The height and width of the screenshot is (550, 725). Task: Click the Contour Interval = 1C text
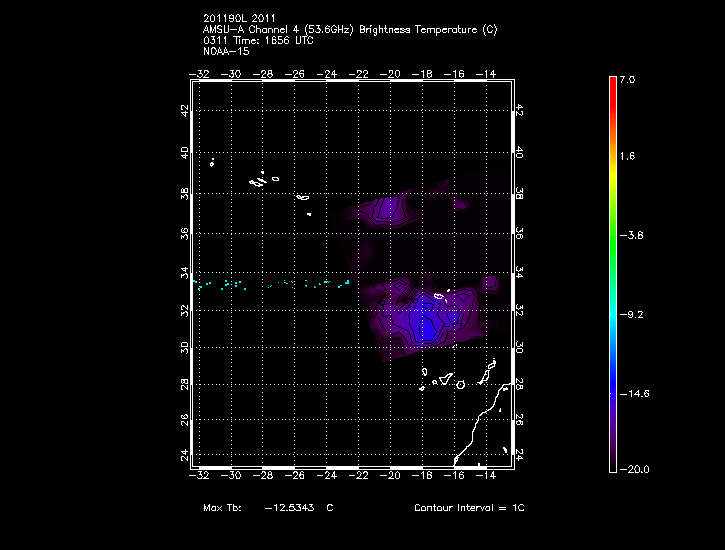pos(469,508)
